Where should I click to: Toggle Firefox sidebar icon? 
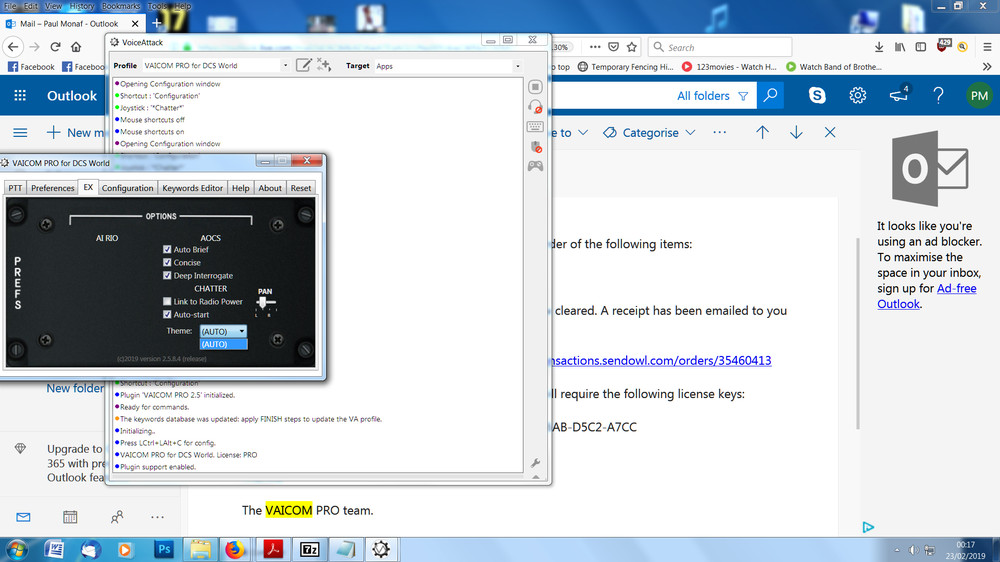[x=920, y=47]
